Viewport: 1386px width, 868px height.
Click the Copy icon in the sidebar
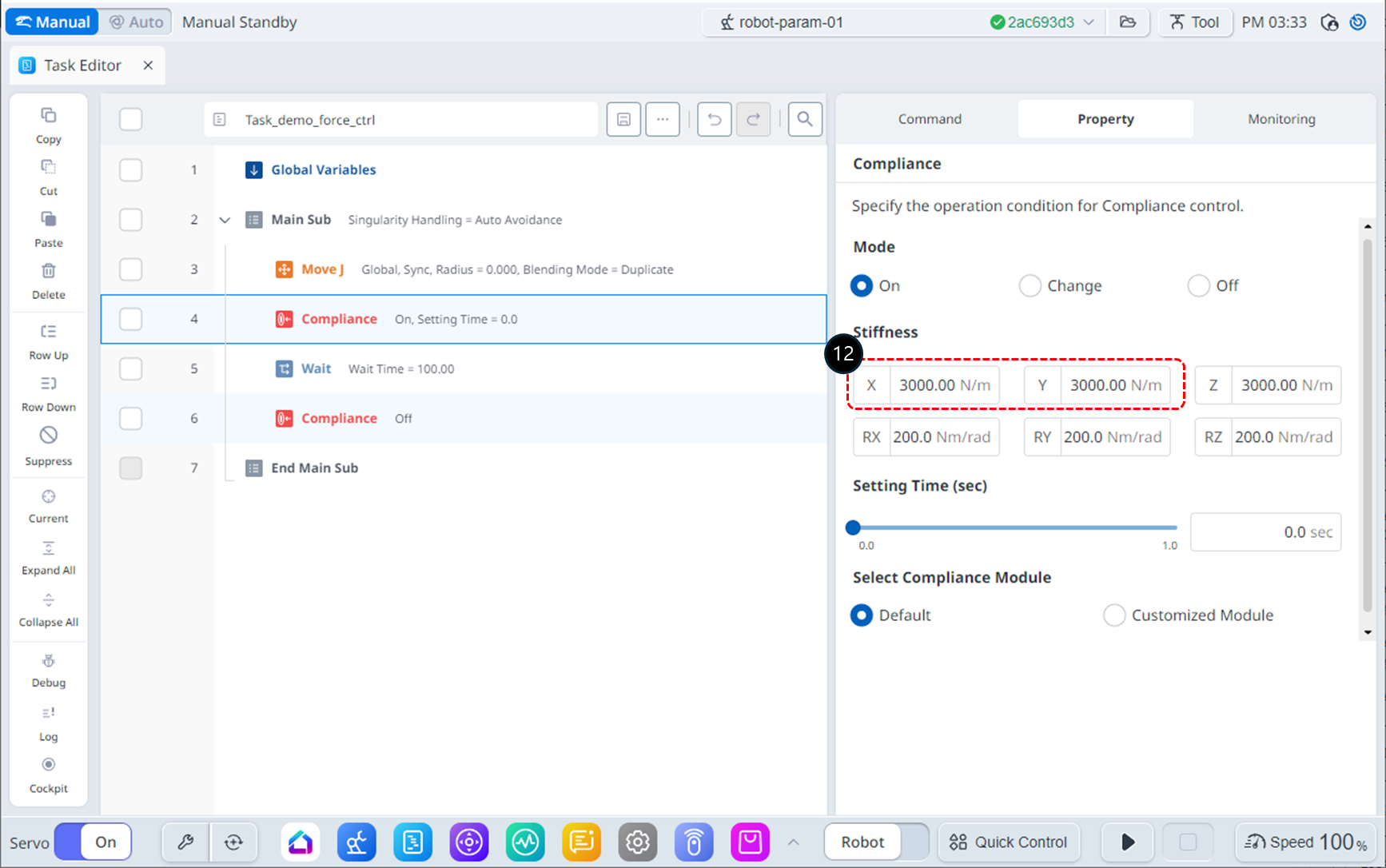48,116
